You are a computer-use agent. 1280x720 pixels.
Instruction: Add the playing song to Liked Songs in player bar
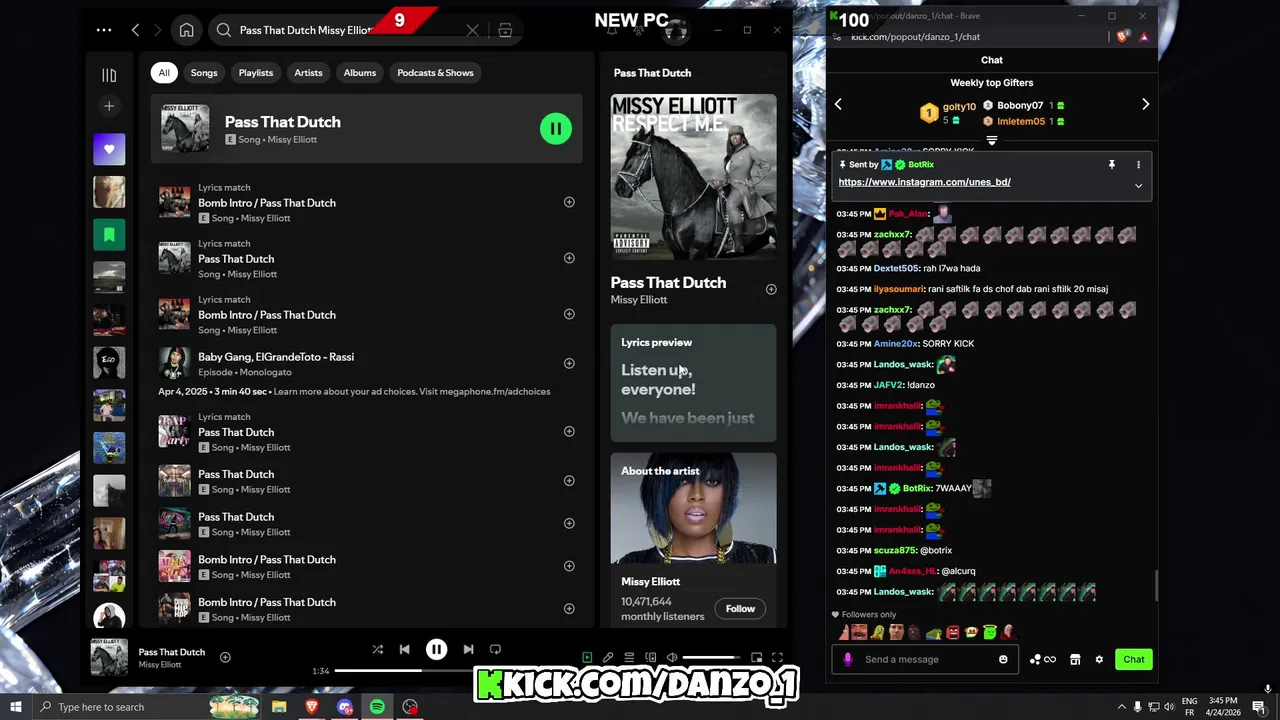tap(225, 657)
